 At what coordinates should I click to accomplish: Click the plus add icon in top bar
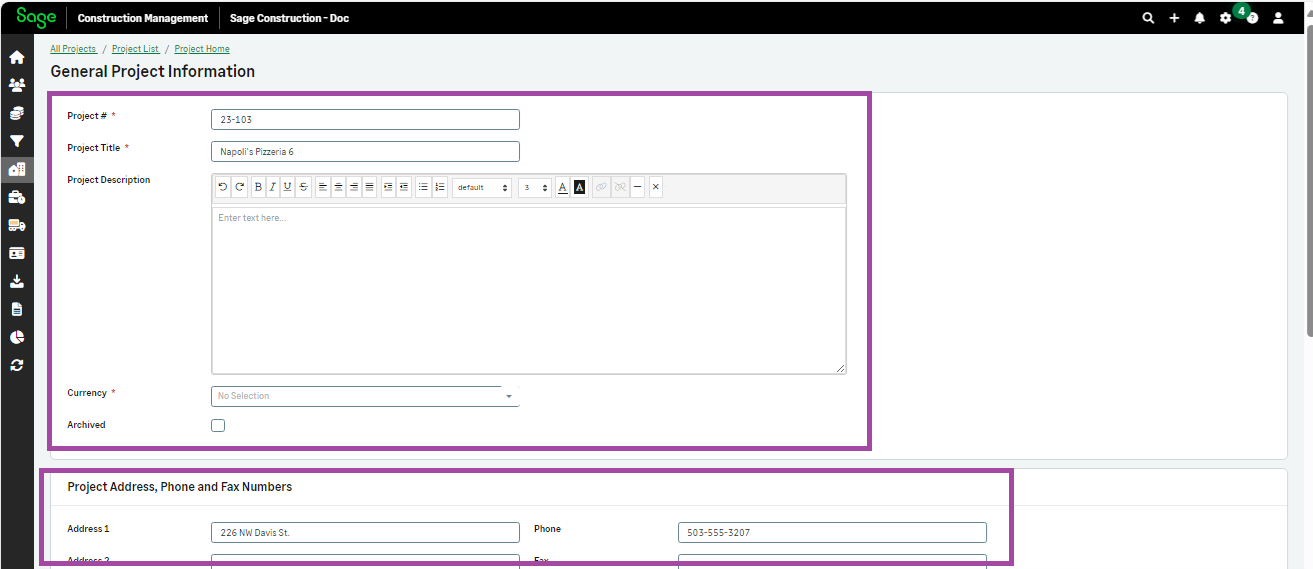[1174, 18]
